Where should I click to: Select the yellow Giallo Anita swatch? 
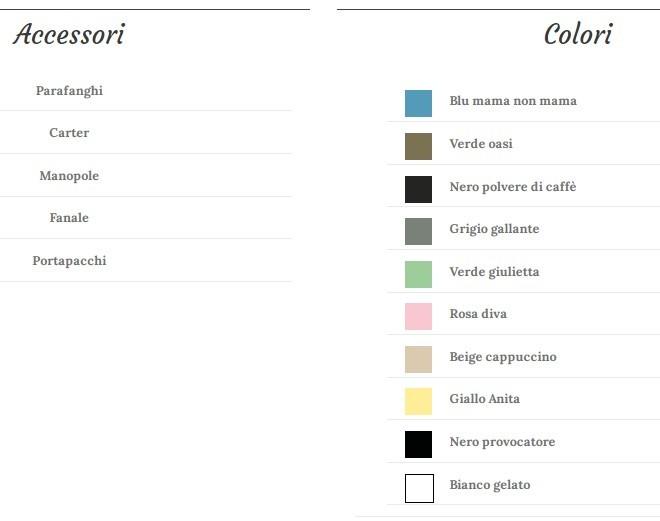(418, 401)
